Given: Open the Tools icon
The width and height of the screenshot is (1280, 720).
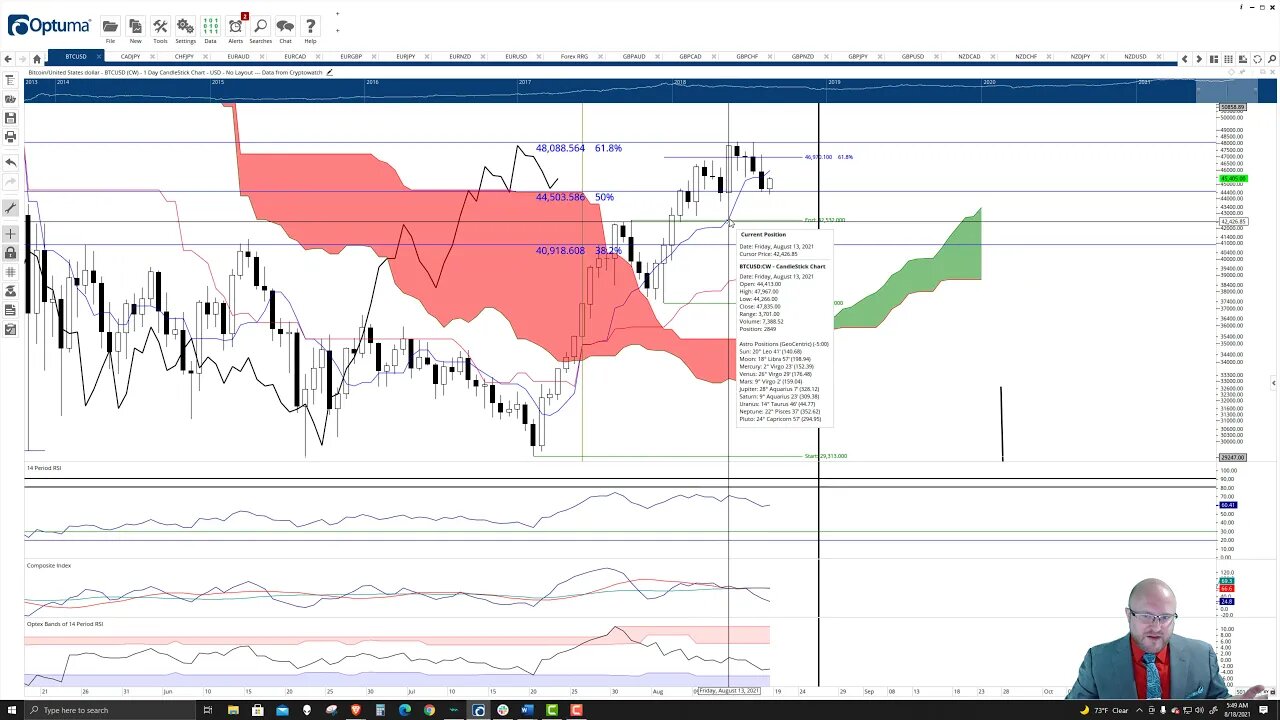Looking at the screenshot, I should [160, 26].
